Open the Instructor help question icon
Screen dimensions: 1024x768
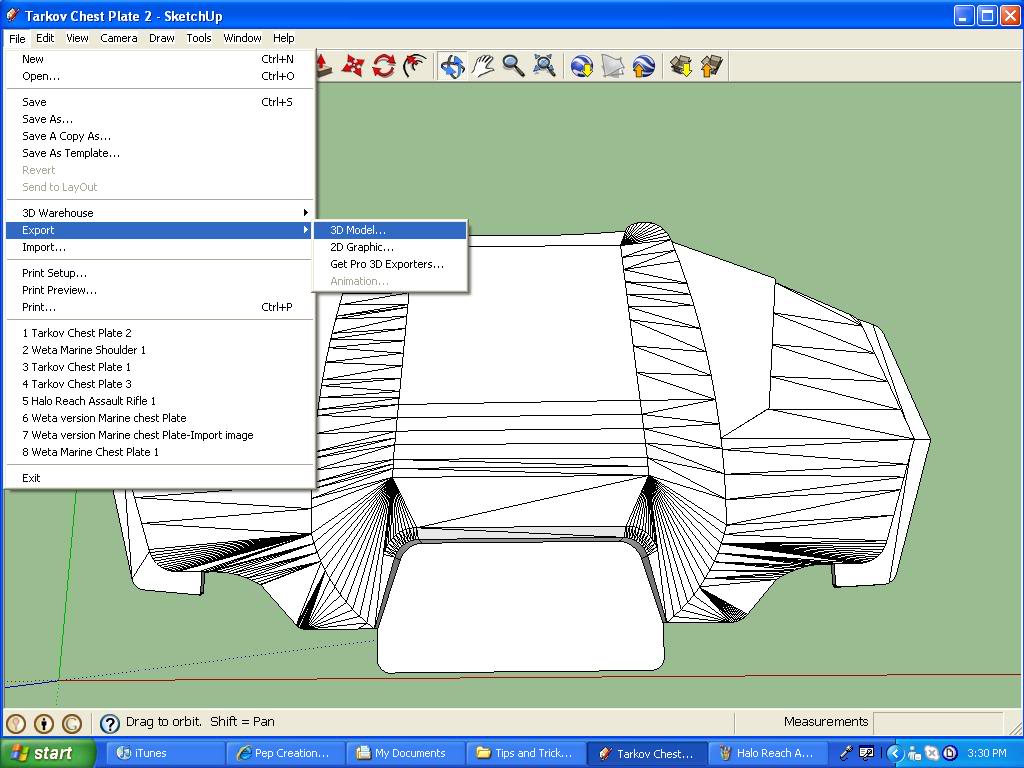110,723
